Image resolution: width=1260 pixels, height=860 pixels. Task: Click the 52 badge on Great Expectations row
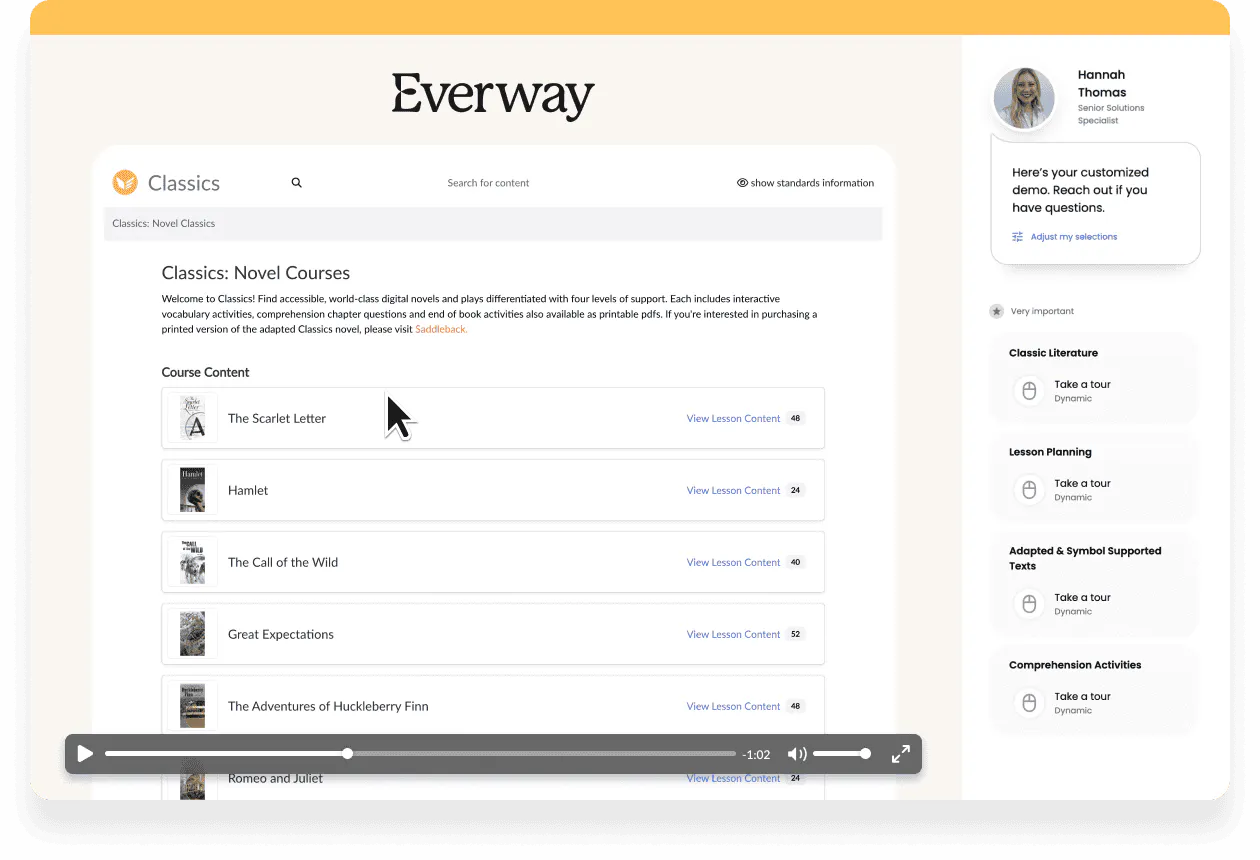coord(796,635)
